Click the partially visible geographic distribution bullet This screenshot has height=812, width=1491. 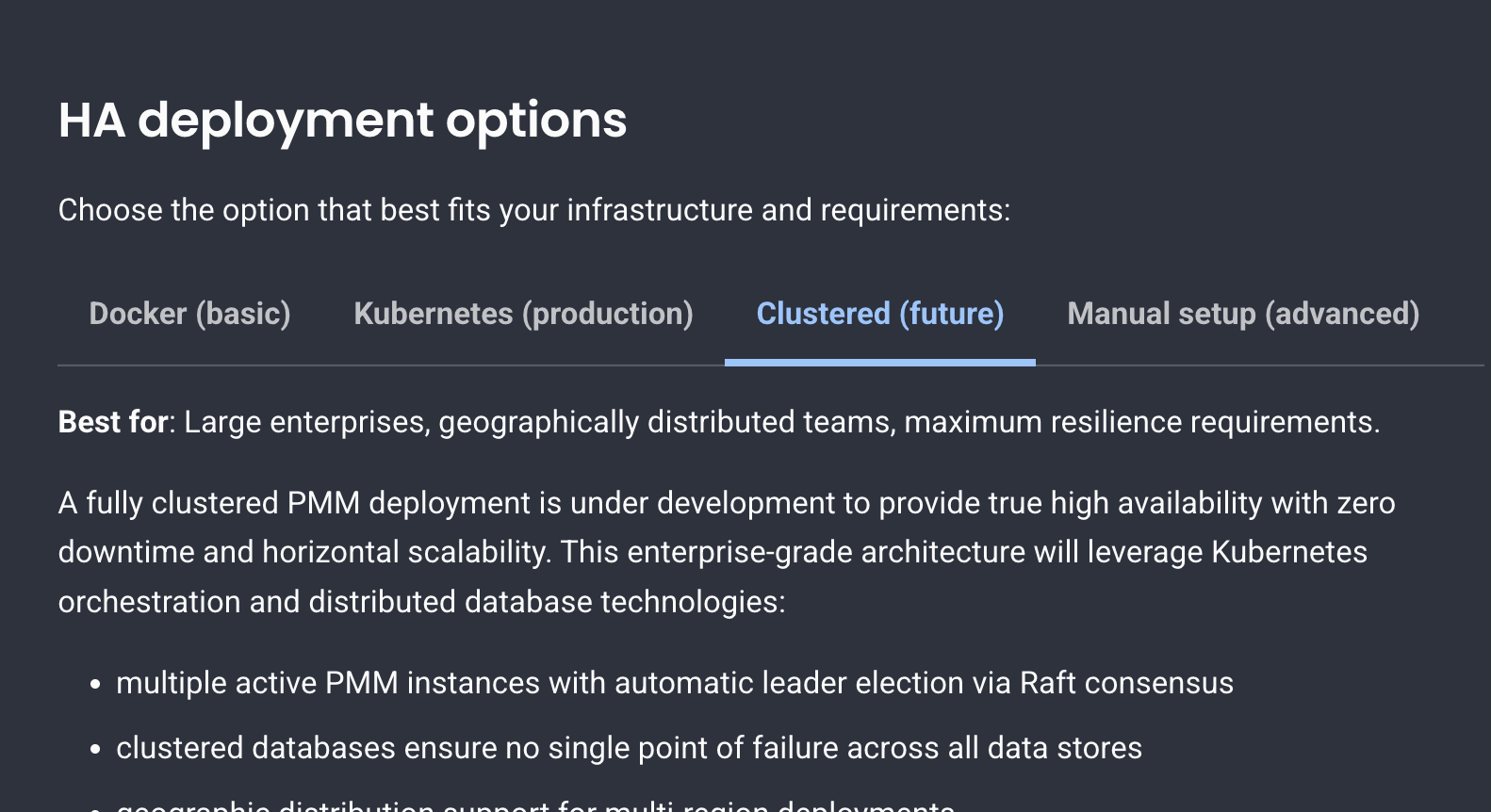535,805
